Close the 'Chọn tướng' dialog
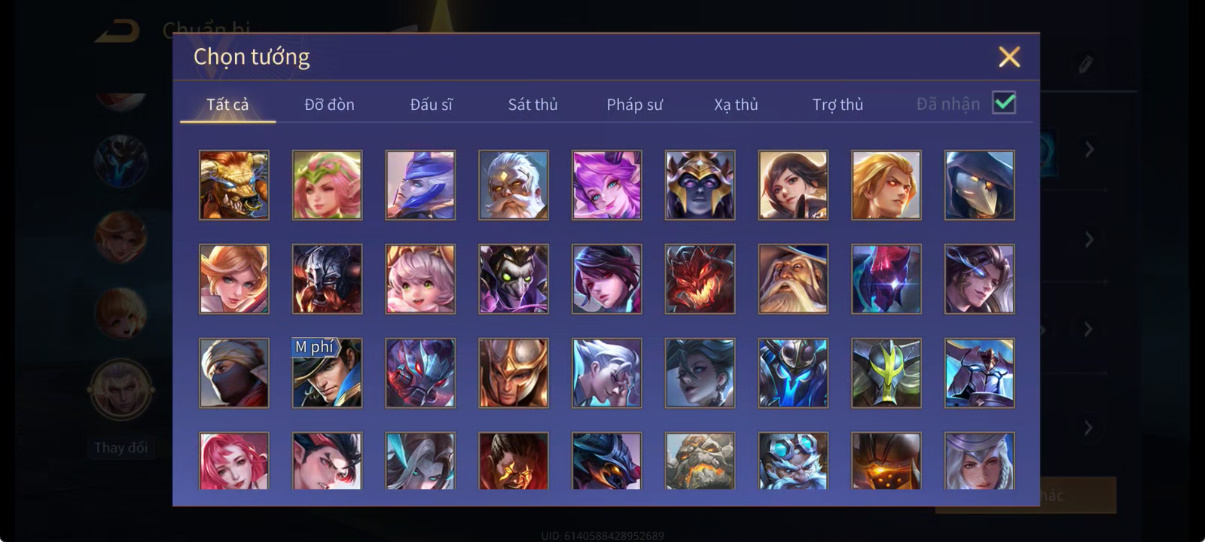 tap(1009, 57)
